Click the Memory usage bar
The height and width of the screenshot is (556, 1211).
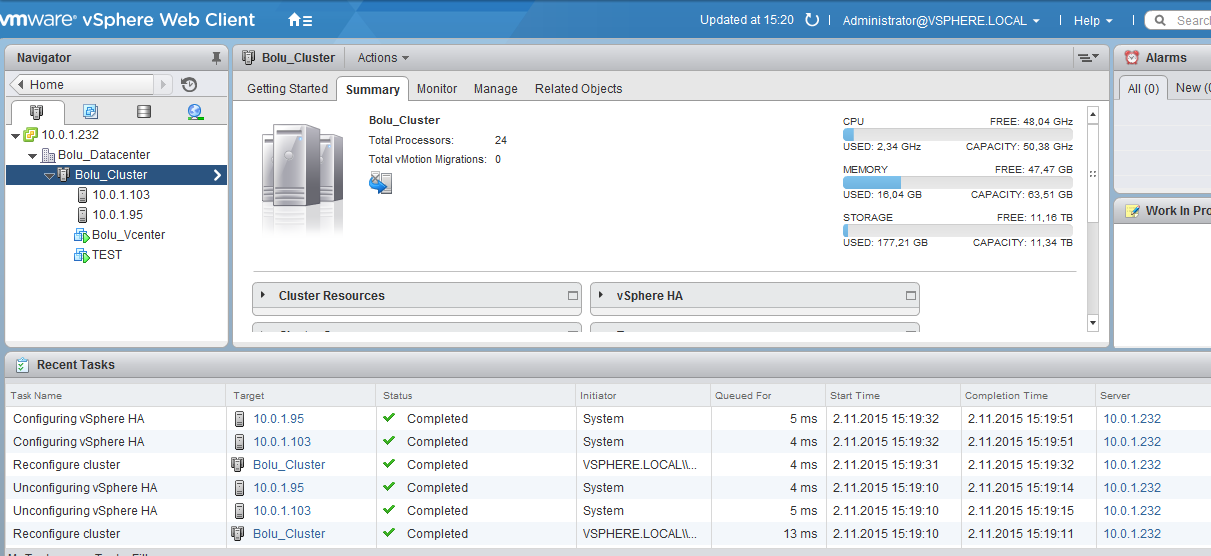[x=958, y=183]
